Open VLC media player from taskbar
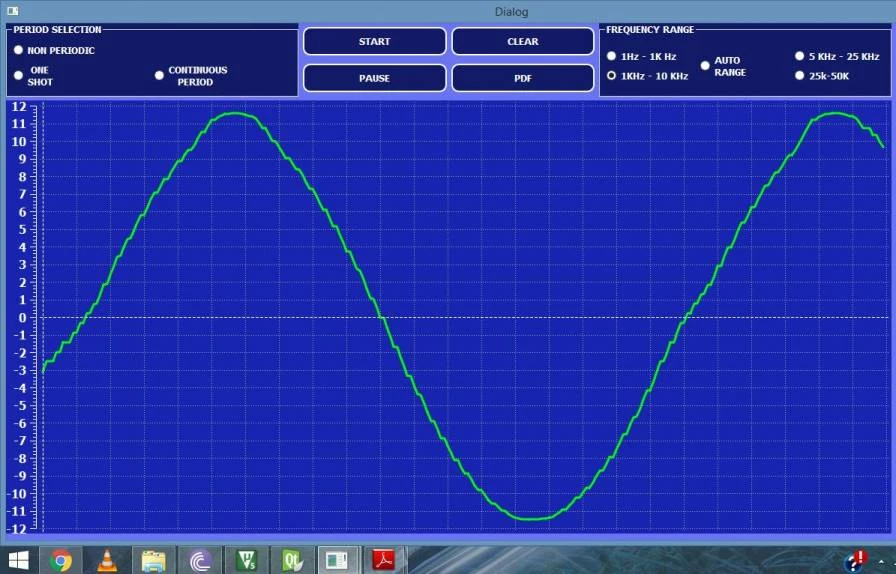896x574 pixels. pos(107,560)
